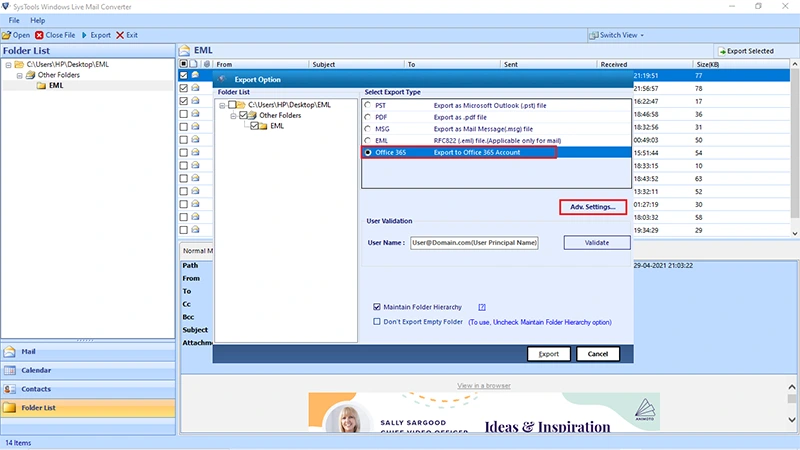This screenshot has width=800, height=450.
Task: Open the Help menu
Action: click(x=37, y=20)
